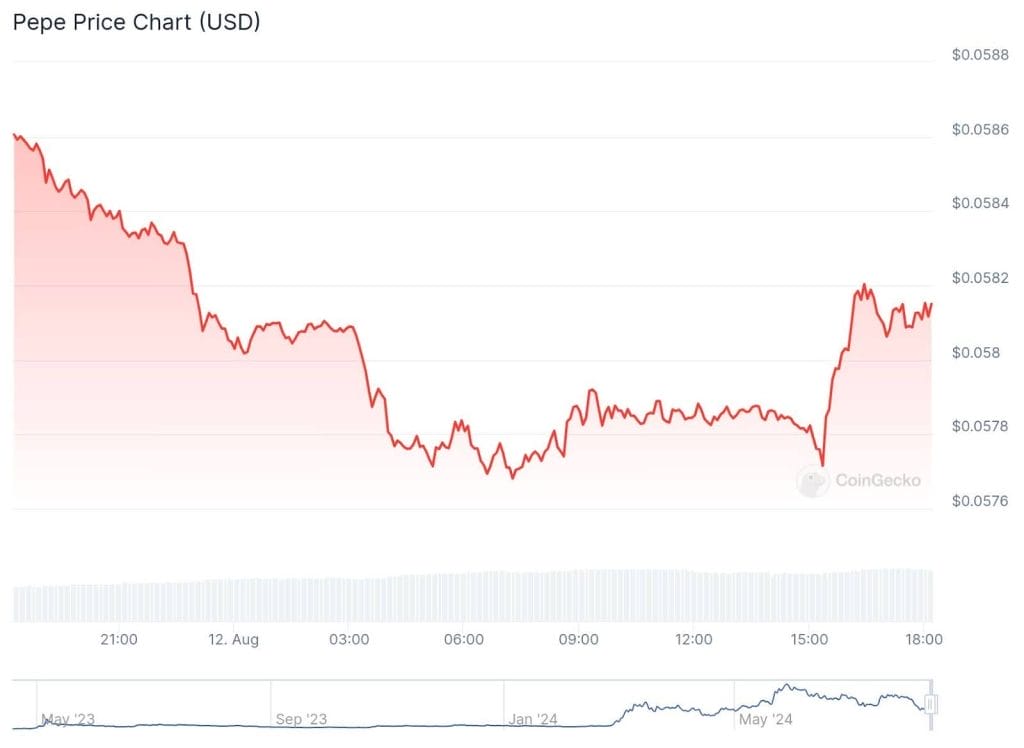
Task: Click the 06:00 time axis label
Action: pos(464,639)
